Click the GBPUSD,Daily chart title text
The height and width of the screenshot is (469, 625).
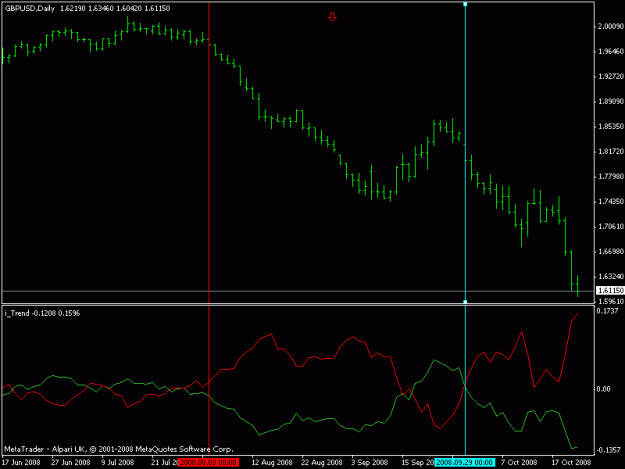(x=30, y=8)
